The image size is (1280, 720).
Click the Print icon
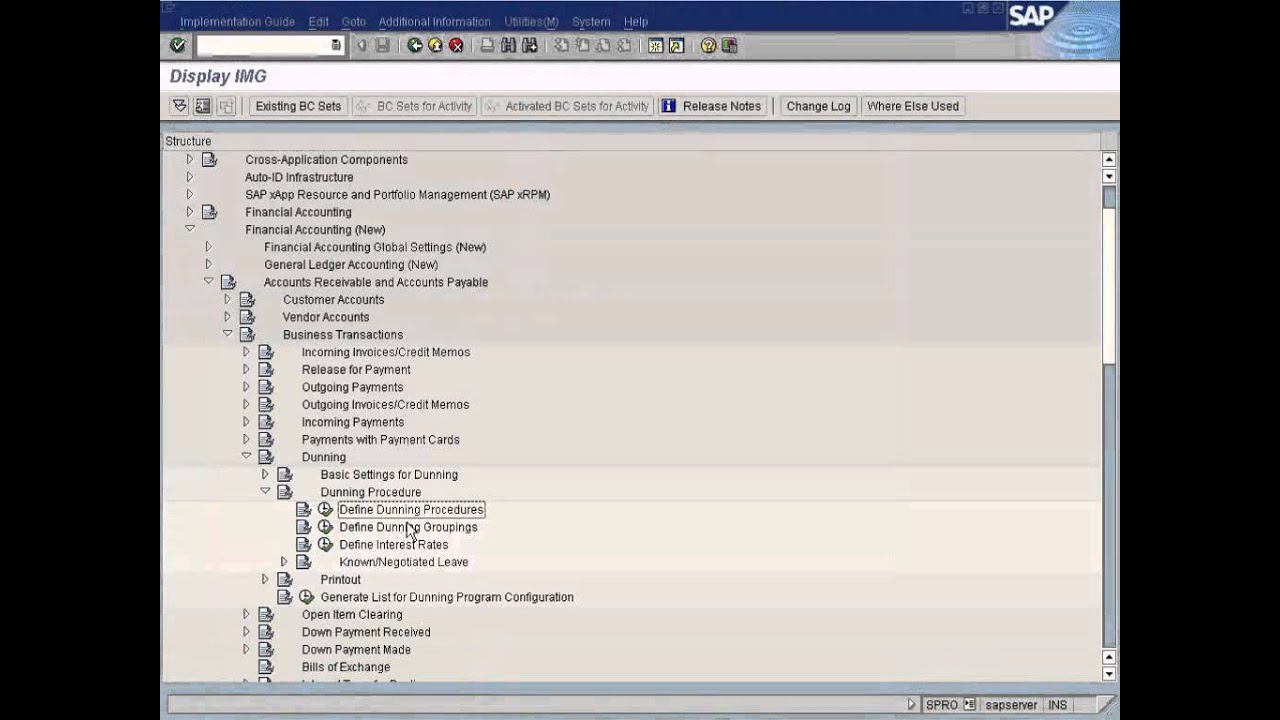click(x=487, y=45)
